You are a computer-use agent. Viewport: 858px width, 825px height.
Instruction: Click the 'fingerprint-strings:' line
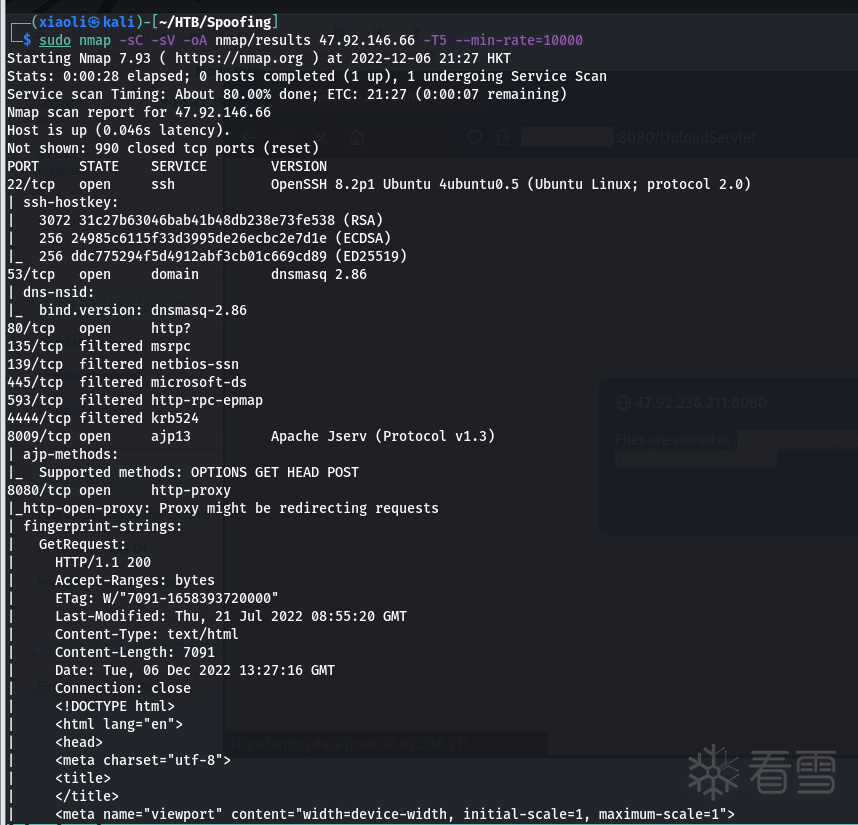point(102,526)
